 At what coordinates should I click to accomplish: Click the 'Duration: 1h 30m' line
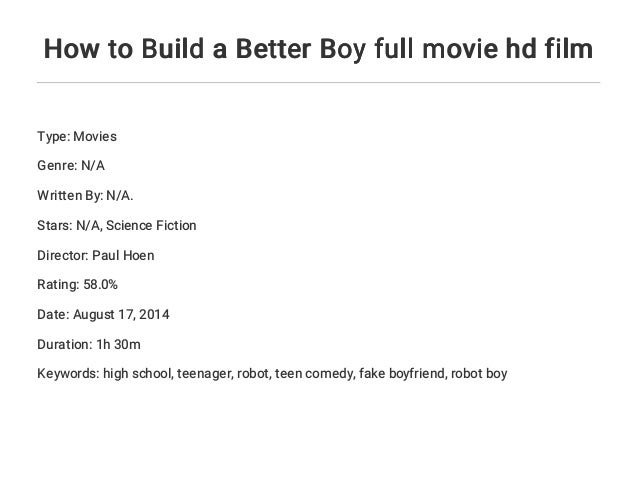click(x=89, y=345)
